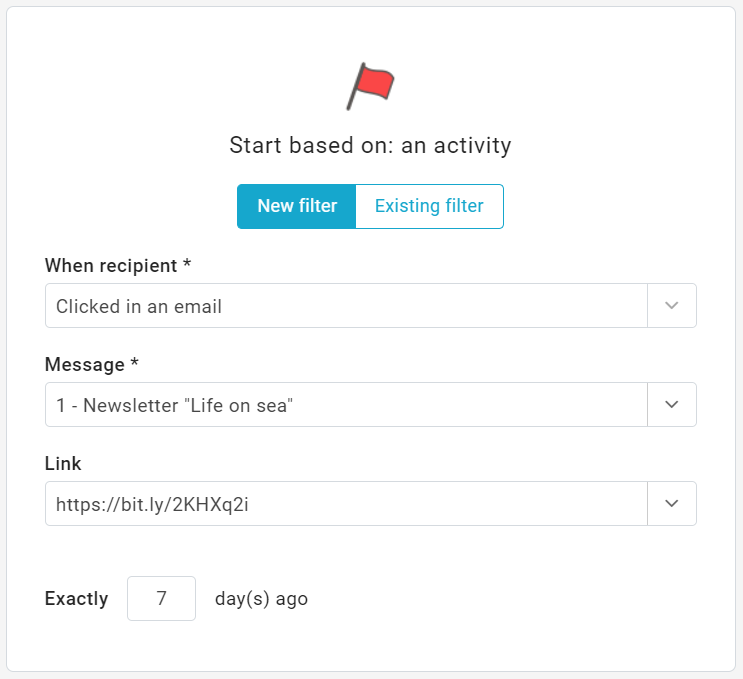
Task: Switch to the Existing filter tab
Action: pyautogui.click(x=429, y=207)
